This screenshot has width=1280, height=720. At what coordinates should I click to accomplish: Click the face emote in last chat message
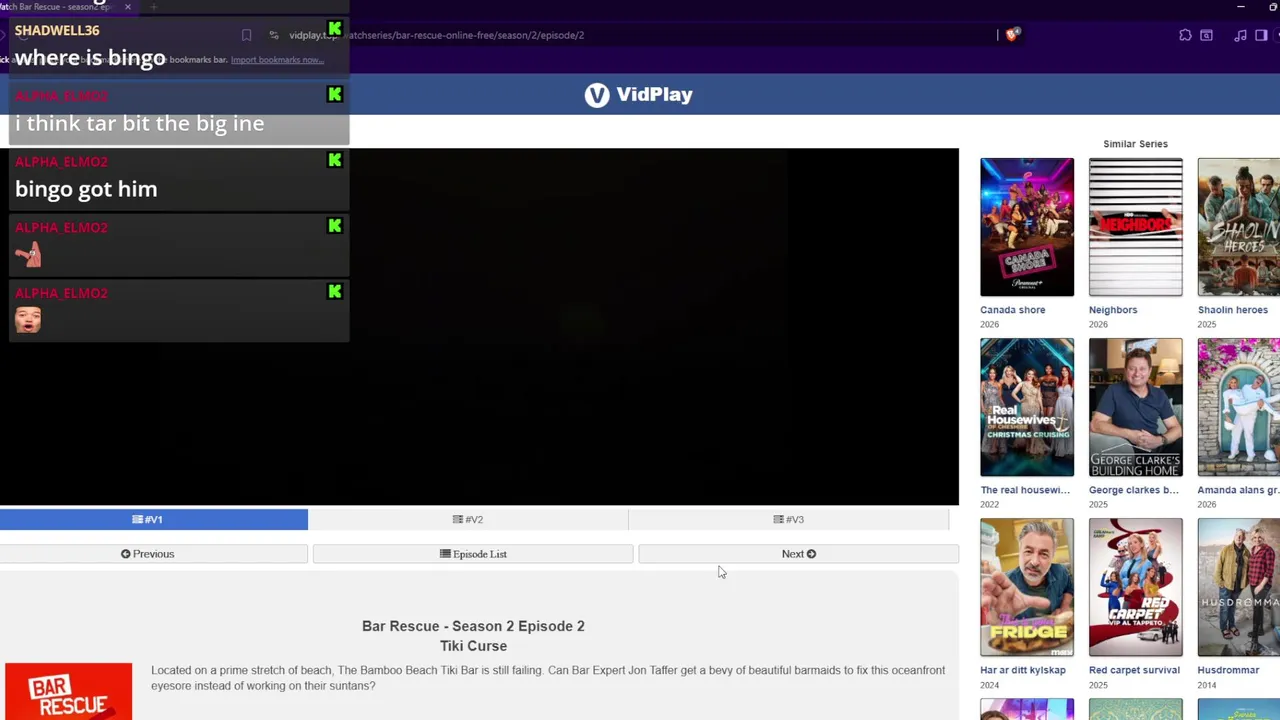(x=28, y=320)
